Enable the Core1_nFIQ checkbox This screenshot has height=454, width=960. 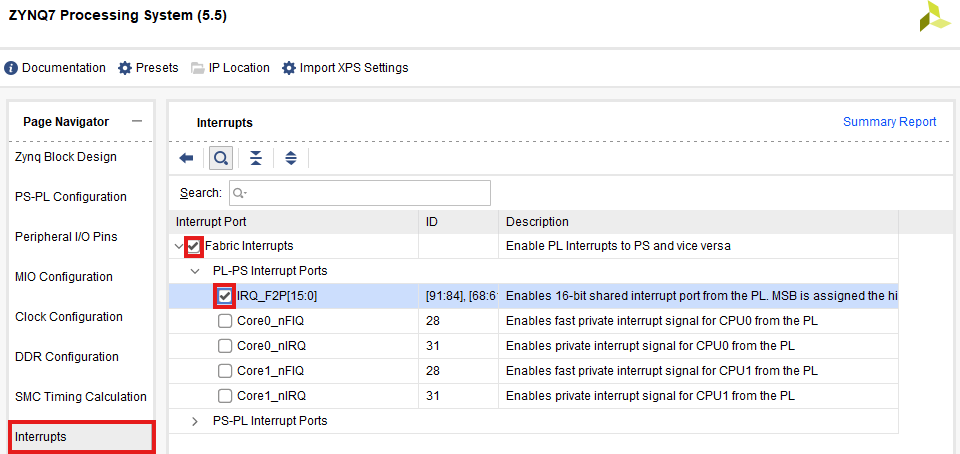[x=225, y=371]
